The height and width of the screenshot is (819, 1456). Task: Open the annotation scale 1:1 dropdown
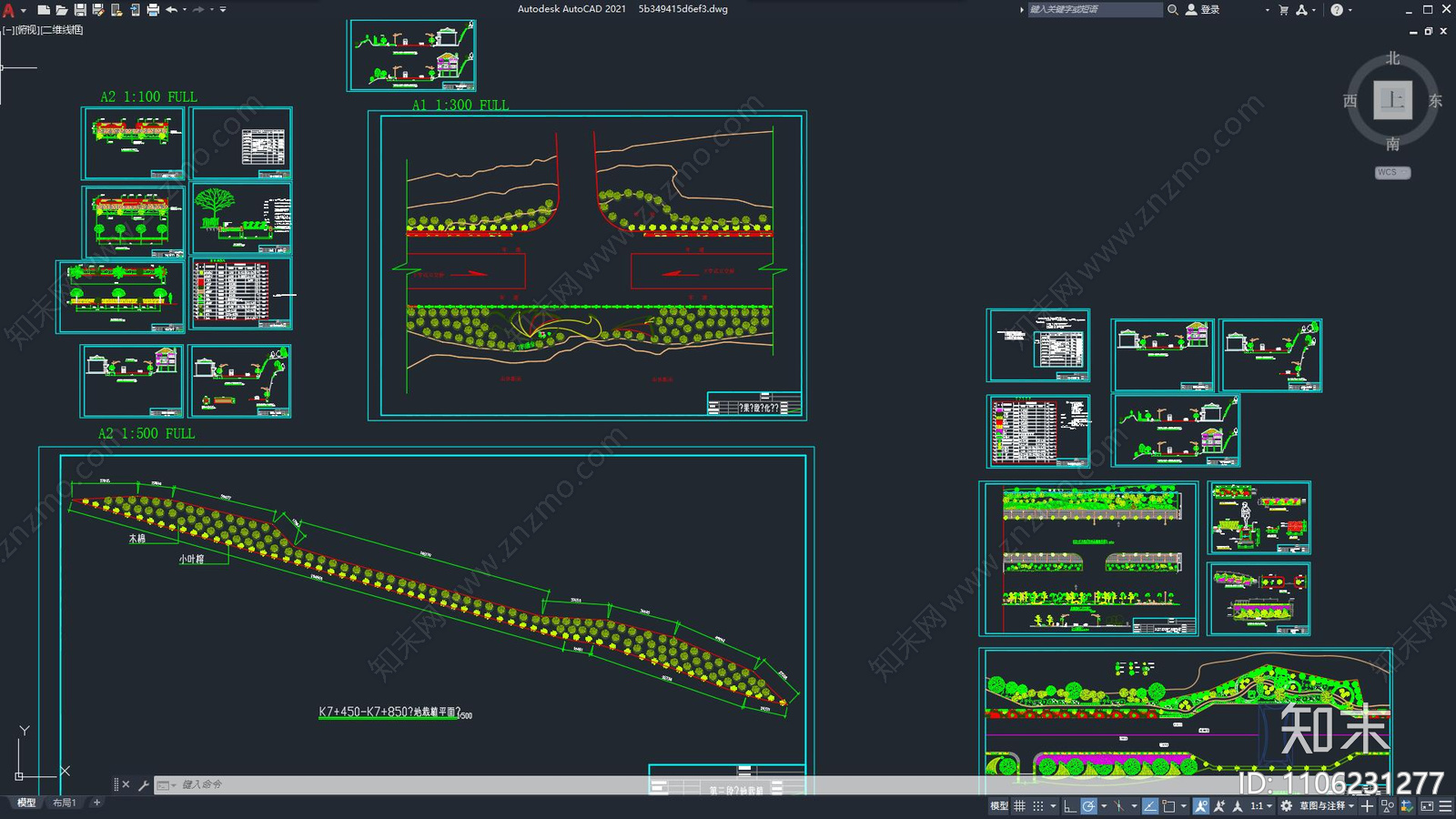(1260, 806)
